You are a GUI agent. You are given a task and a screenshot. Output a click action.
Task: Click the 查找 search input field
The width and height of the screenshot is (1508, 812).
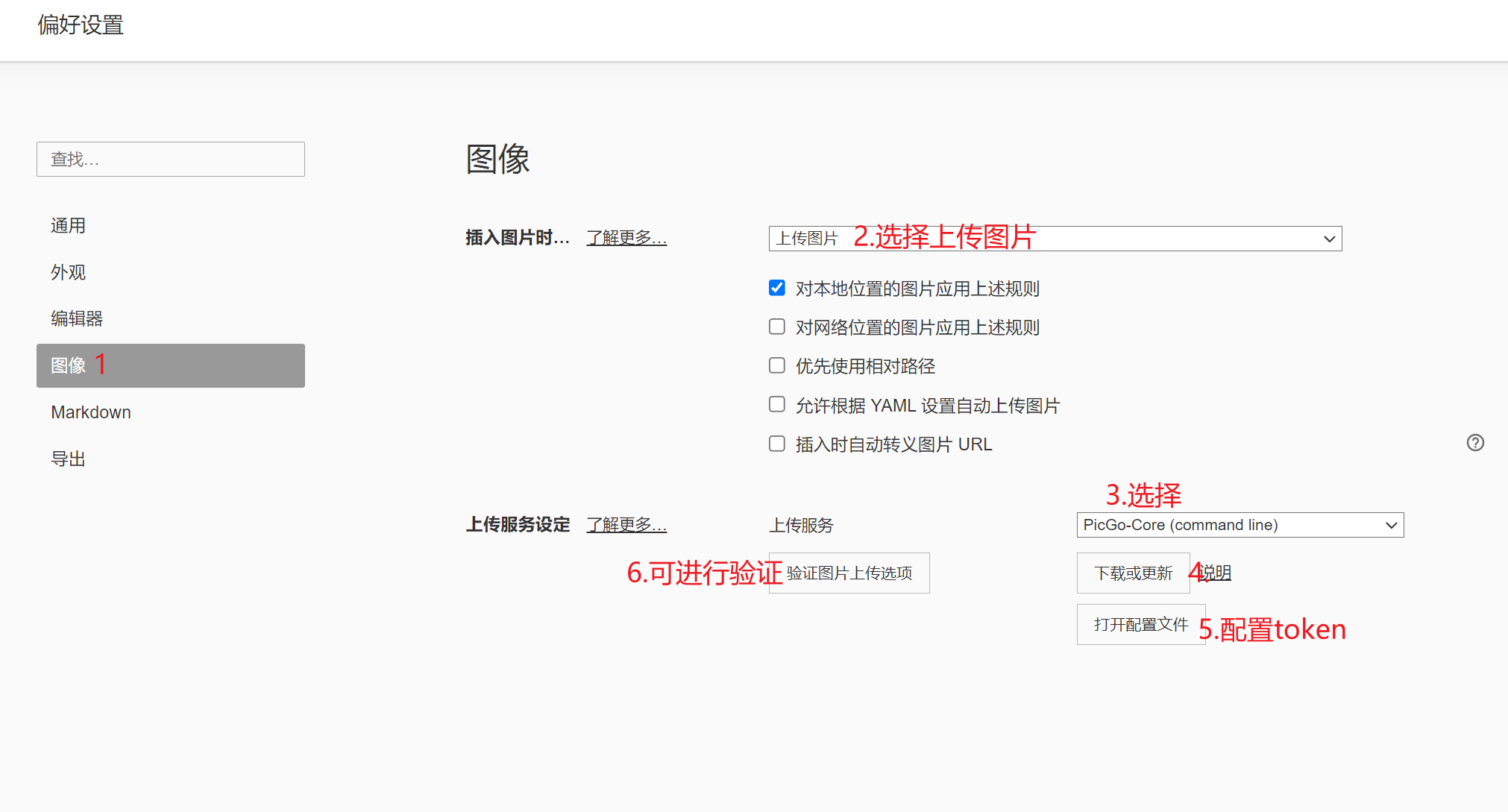170,159
